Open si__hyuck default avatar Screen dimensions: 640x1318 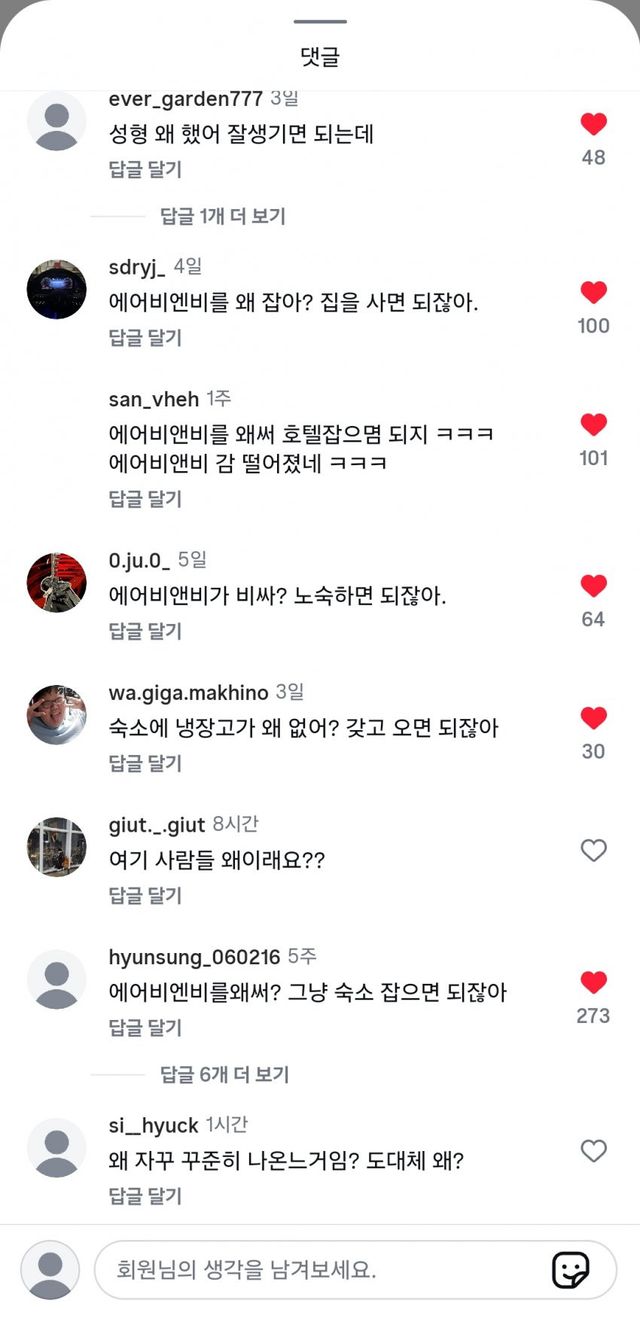(56, 1147)
